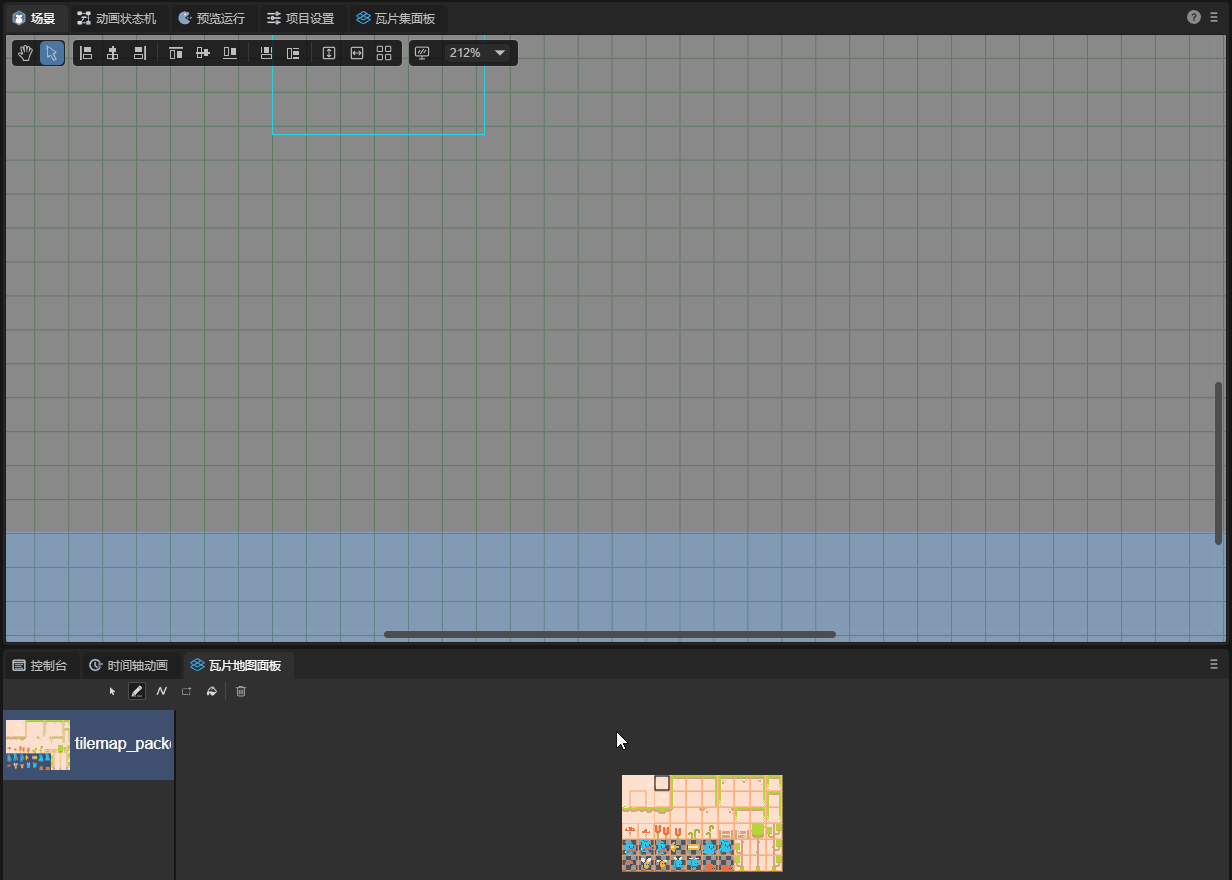Open the 时间轴动画 tab
The width and height of the screenshot is (1232, 880).
128,665
